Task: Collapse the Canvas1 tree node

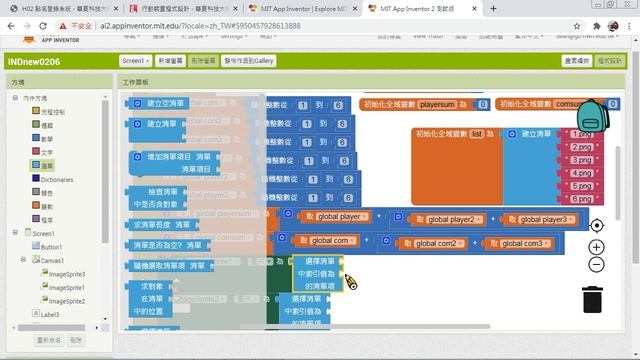Action: 23,260
